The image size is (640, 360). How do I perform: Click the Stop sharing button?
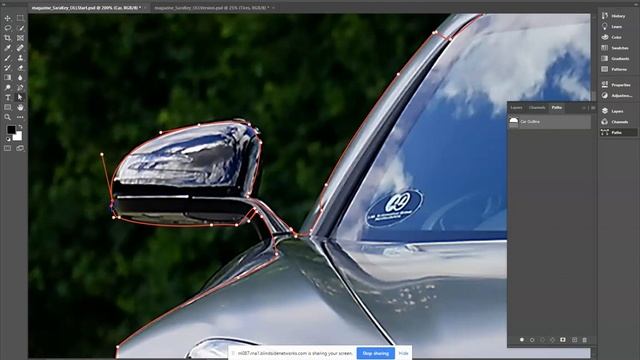tap(376, 353)
